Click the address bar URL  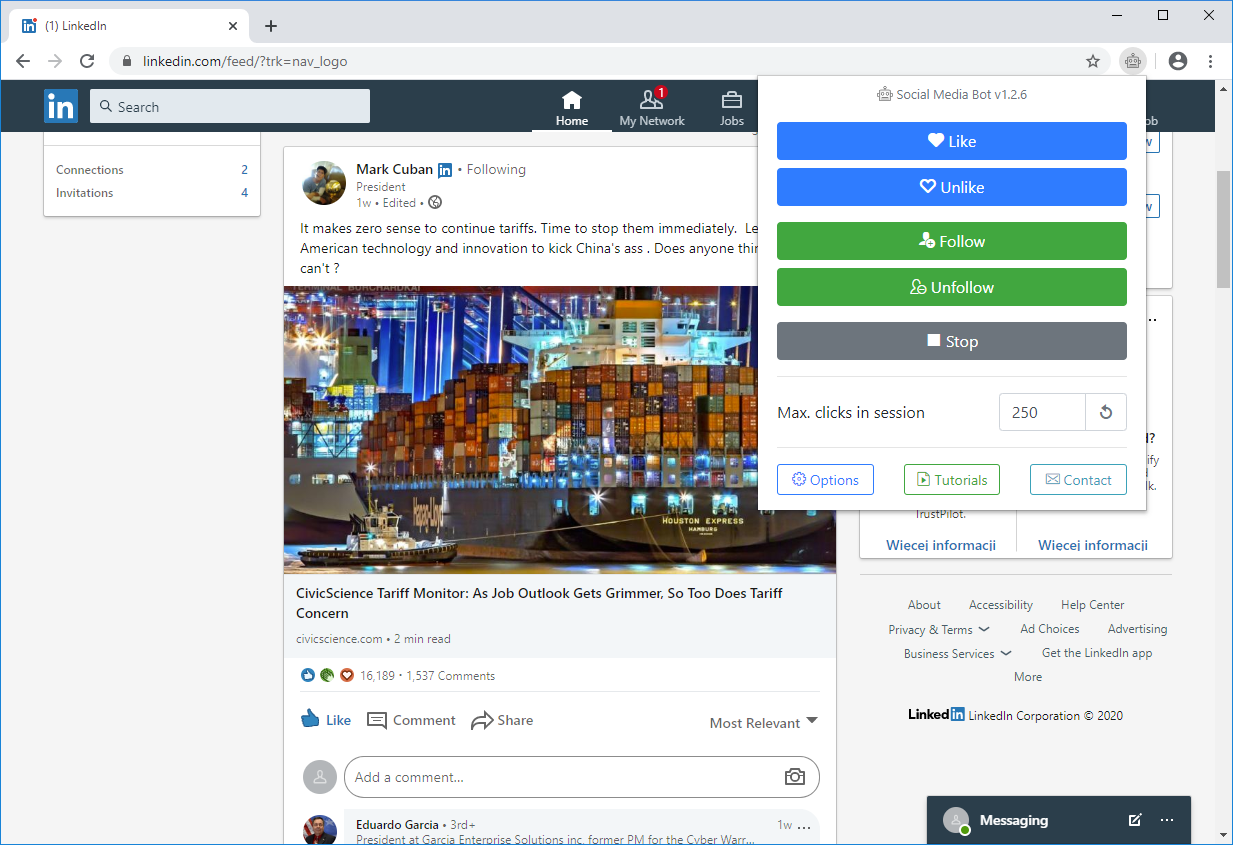[245, 61]
